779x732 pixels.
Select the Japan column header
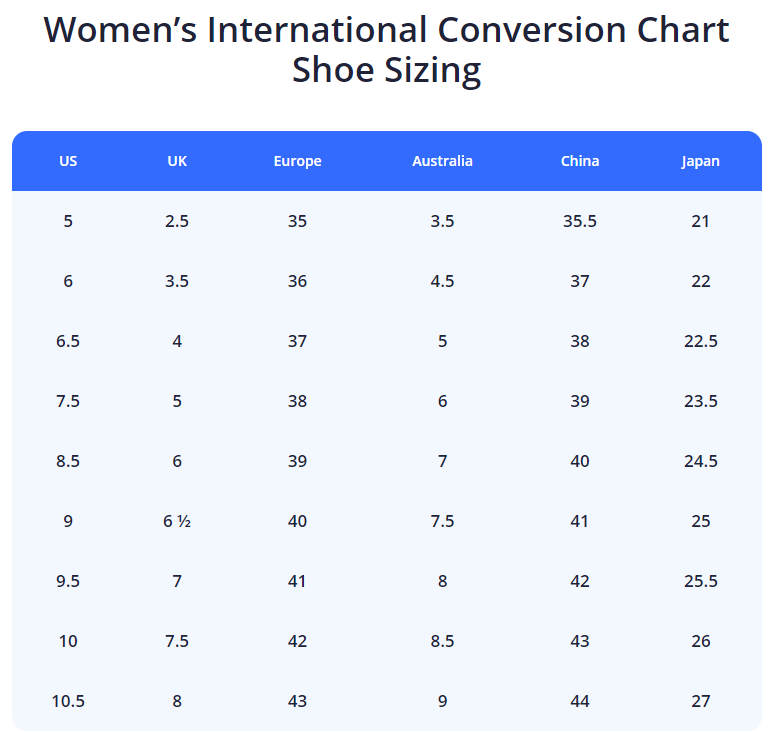pos(700,161)
